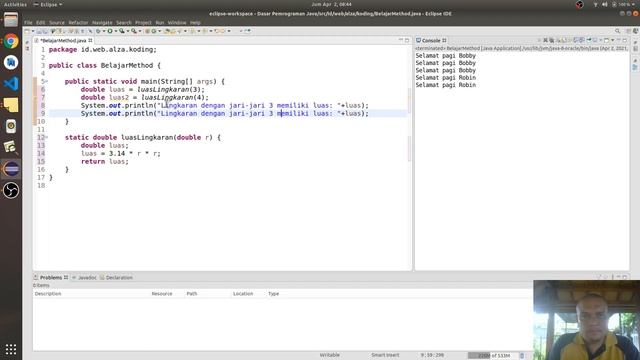Click the Coverage launch toolbar icon
640x360 pixels.
(122, 31)
